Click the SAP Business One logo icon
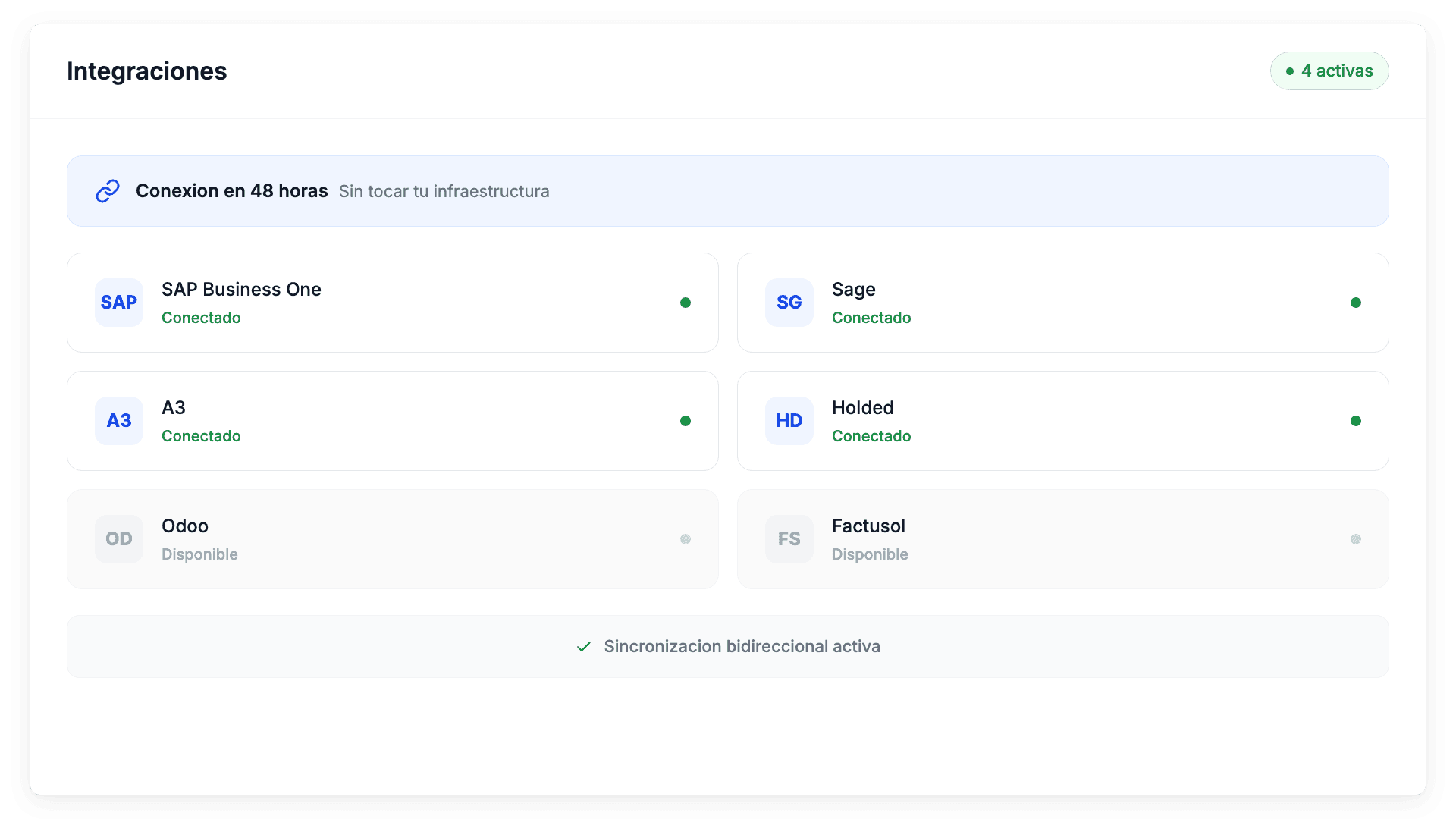Viewport: 1456px width, 819px height. [x=118, y=302]
